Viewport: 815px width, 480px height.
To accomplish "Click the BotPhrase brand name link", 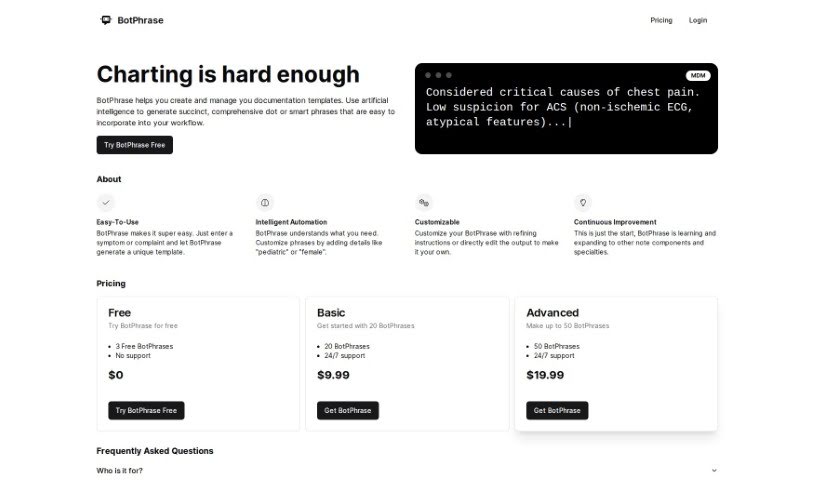I will [x=140, y=20].
